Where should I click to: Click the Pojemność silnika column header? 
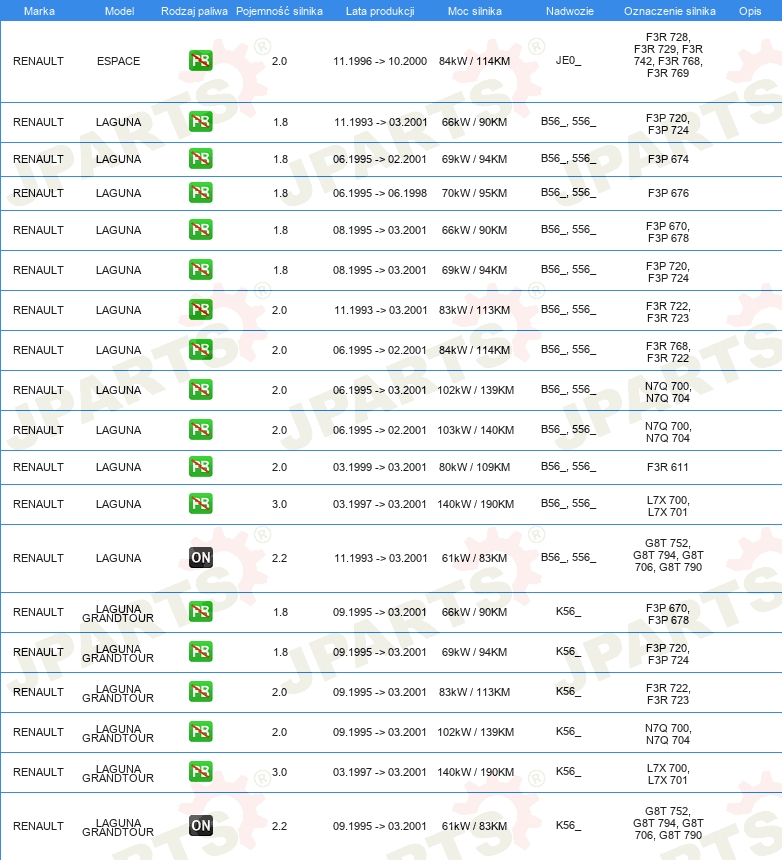[x=279, y=11]
